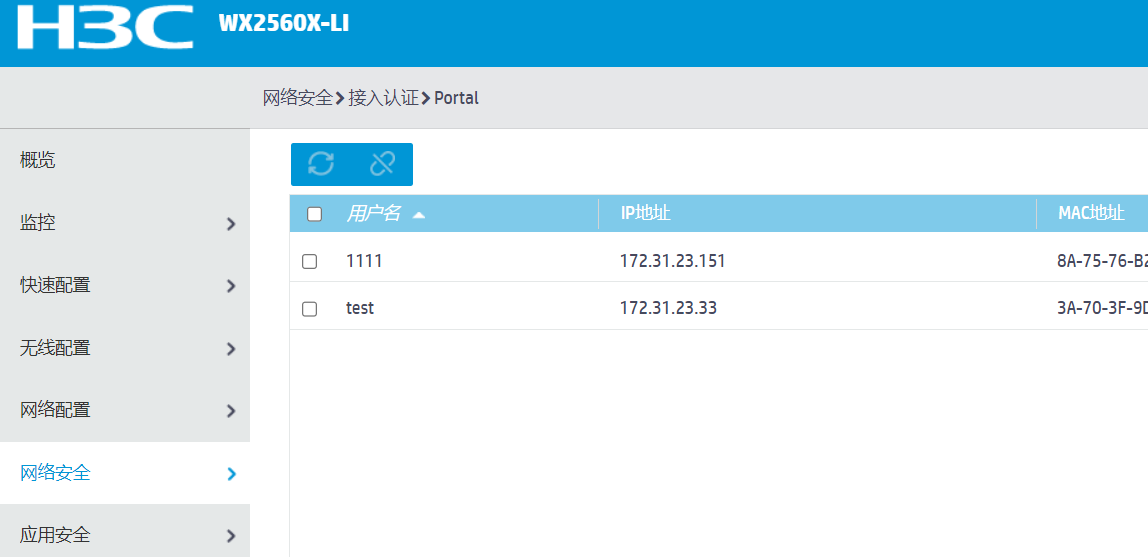The image size is (1148, 557).
Task: Click the disconnect users (broken link) icon
Action: [x=382, y=164]
